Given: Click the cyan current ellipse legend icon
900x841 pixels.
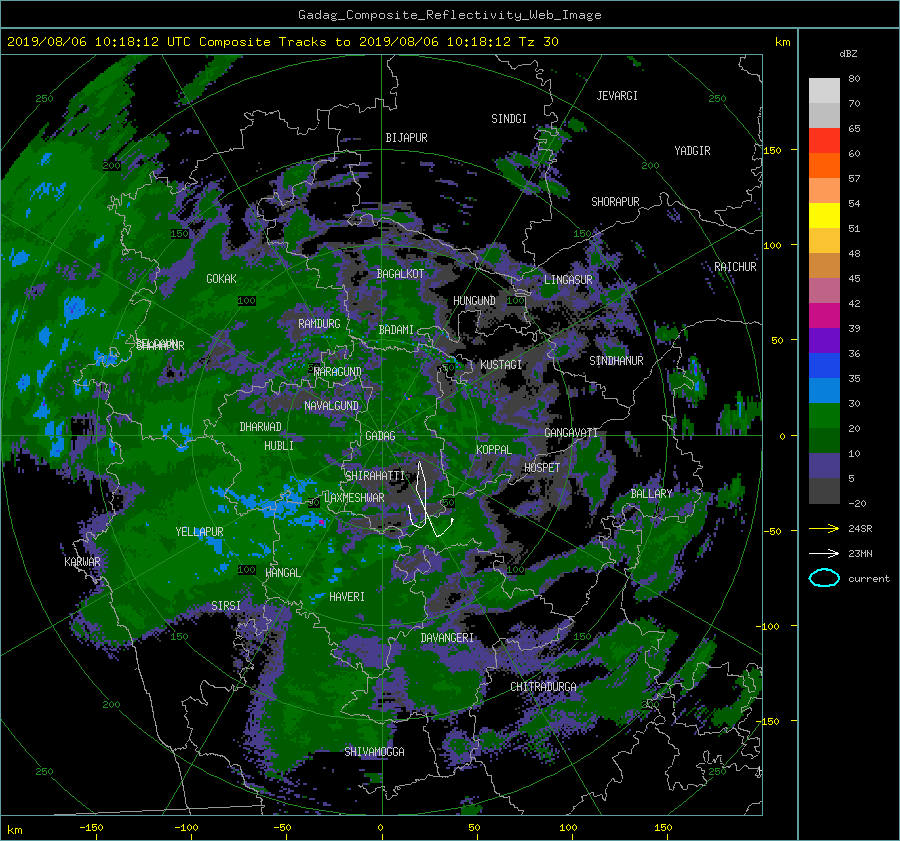Looking at the screenshot, I should tap(824, 578).
